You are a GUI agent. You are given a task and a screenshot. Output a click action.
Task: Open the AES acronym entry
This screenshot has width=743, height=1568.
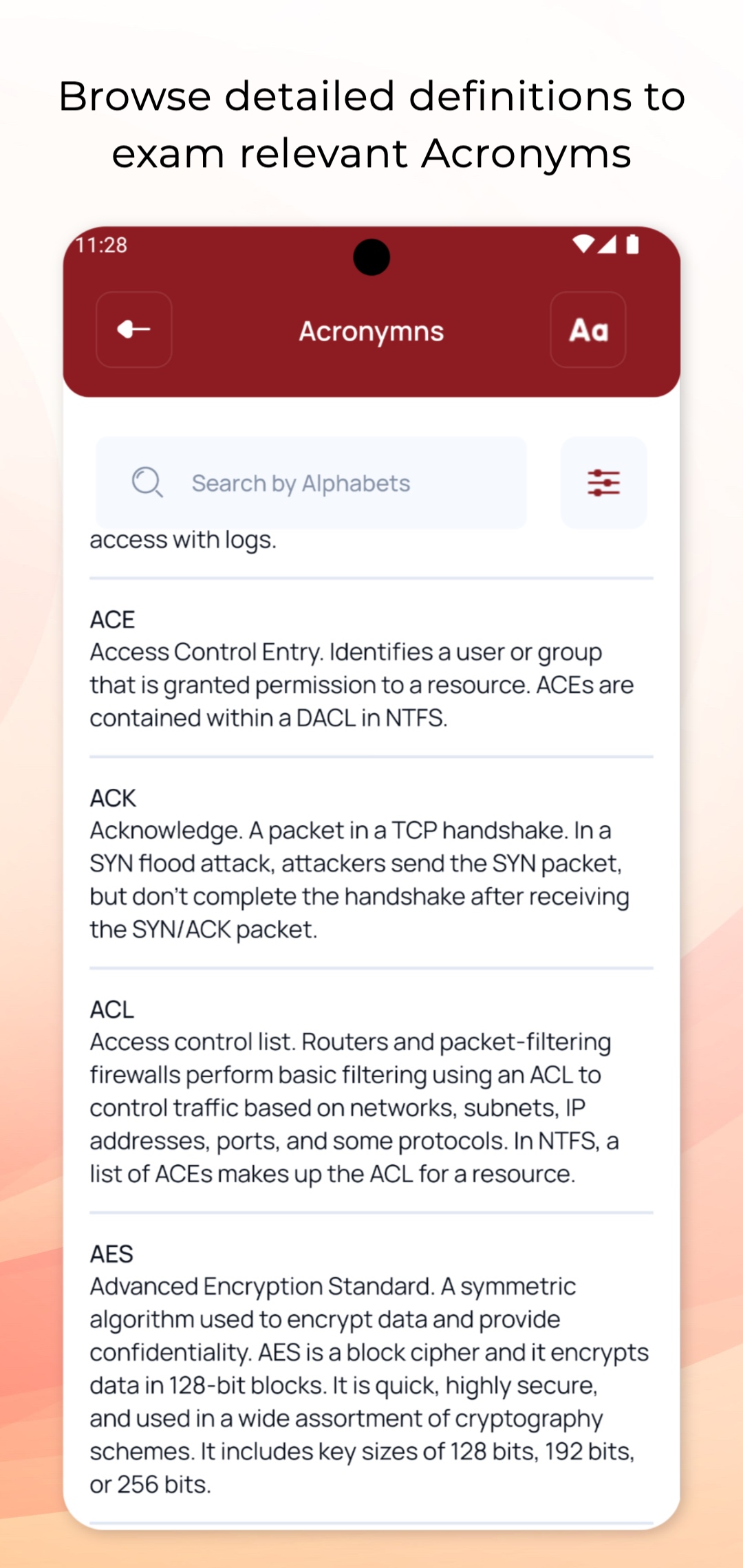(111, 1254)
